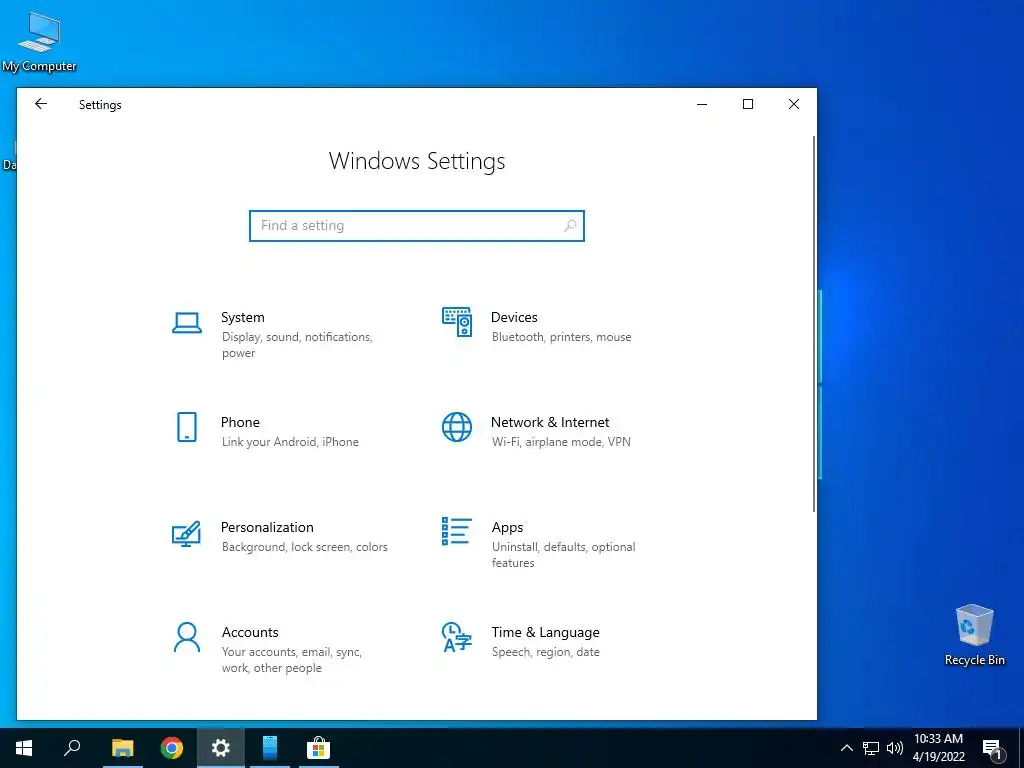Viewport: 1024px width, 768px height.
Task: Click the Settings gear in the taskbar
Action: 221,748
